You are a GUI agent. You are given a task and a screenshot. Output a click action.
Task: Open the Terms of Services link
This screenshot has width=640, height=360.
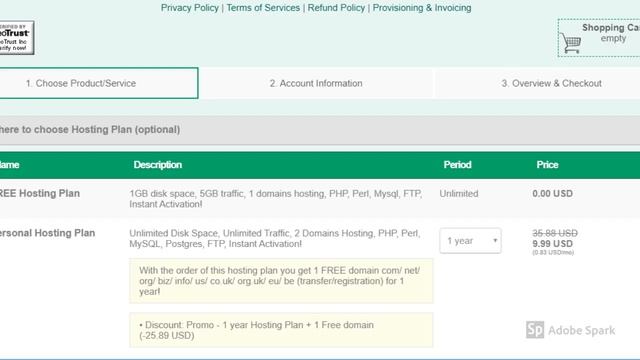[263, 8]
